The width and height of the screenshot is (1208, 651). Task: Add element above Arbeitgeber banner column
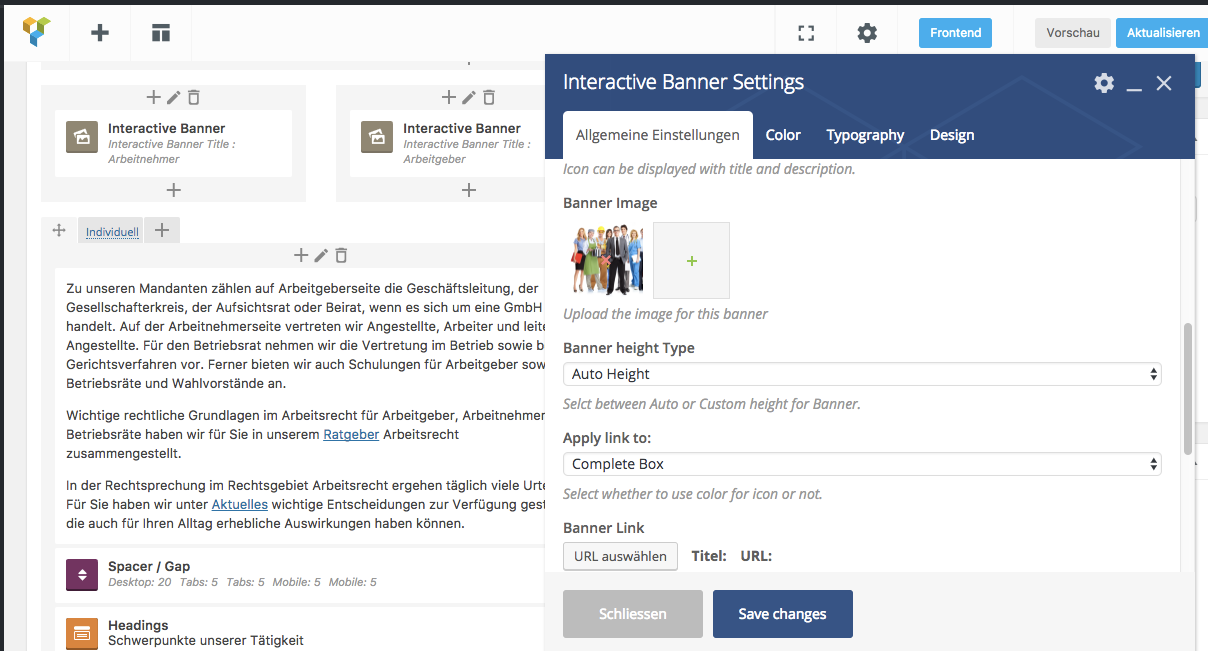point(449,97)
